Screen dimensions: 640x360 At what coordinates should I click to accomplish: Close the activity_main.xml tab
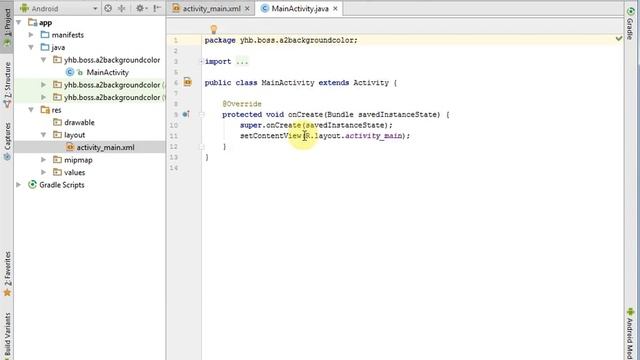click(247, 9)
